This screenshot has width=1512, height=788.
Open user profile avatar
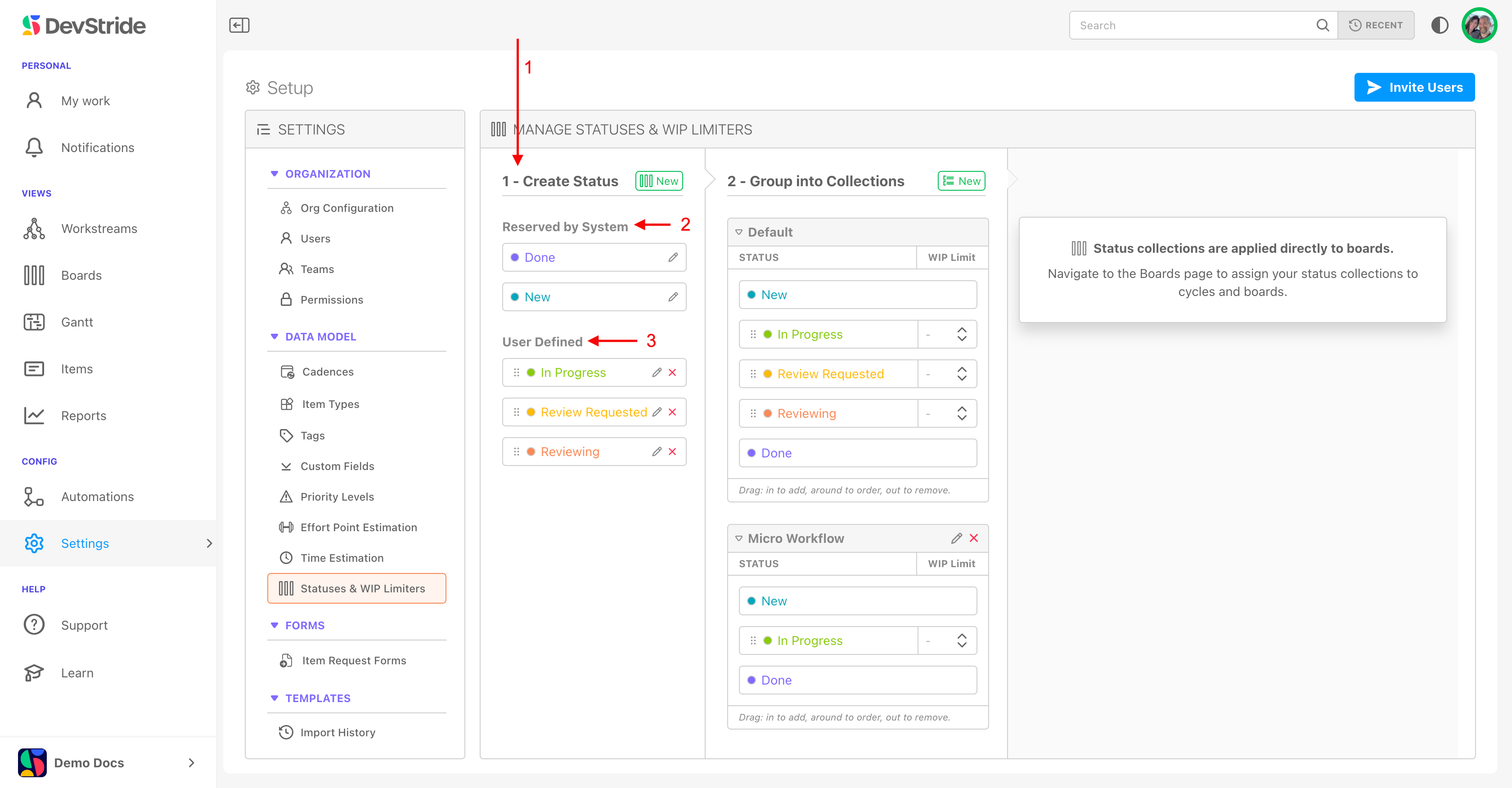click(1479, 25)
